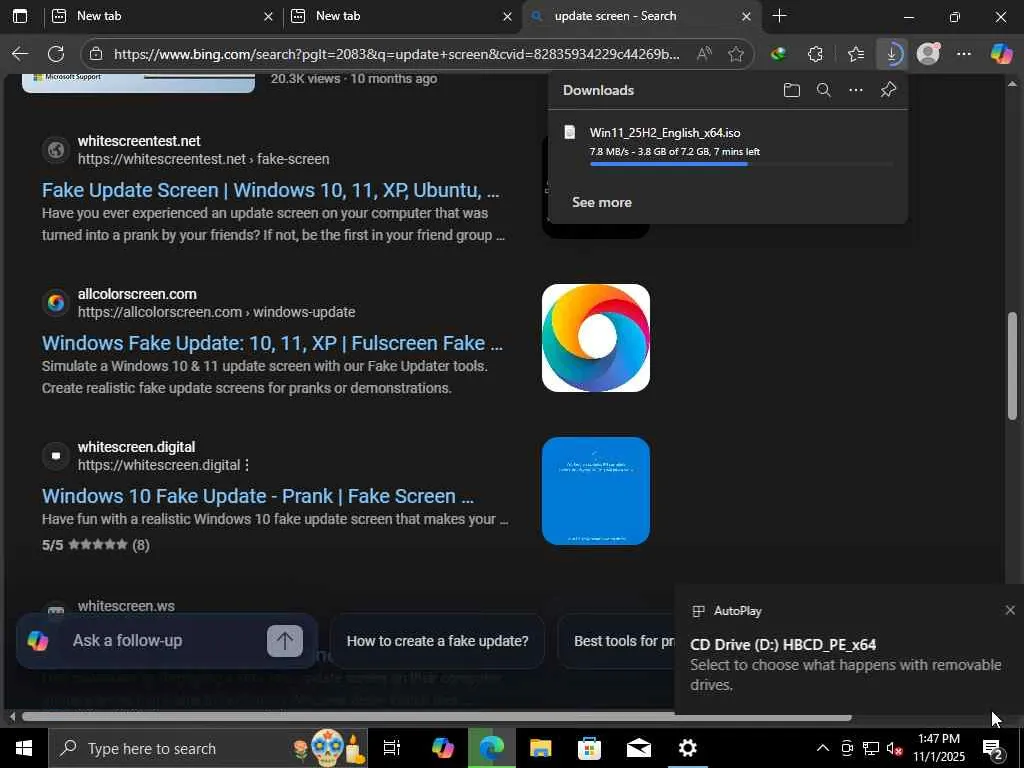Open File Explorer from the taskbar
1024x768 pixels.
tap(540, 748)
